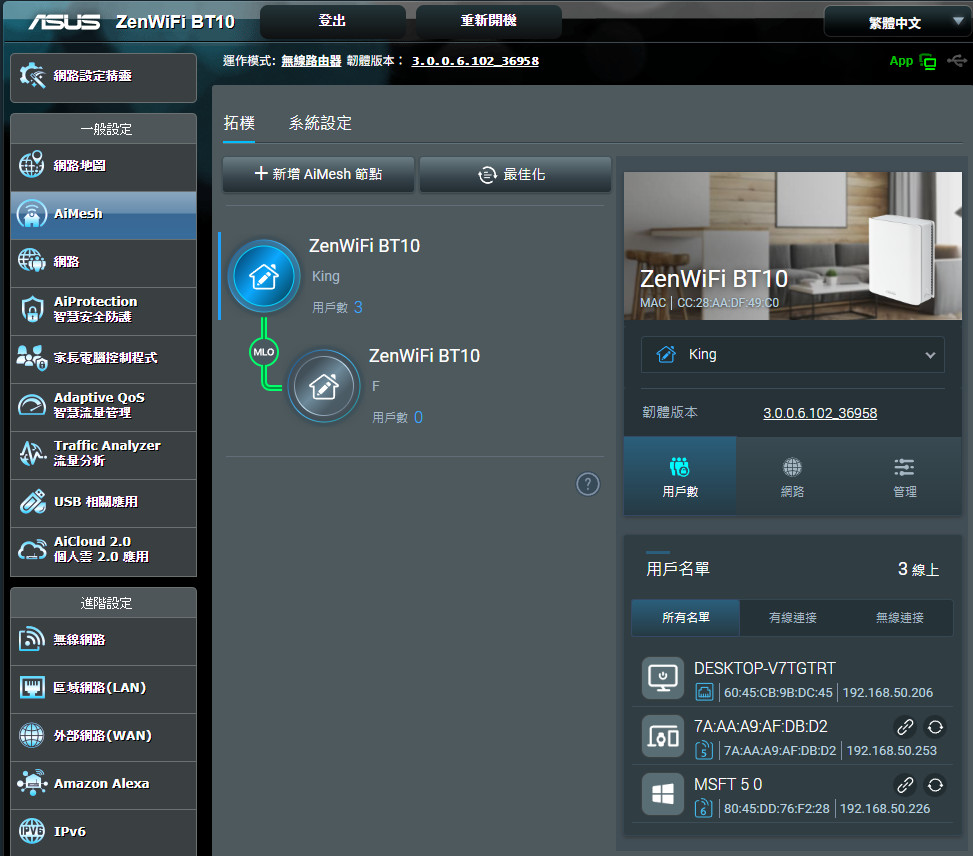
Task: Click the 重新開機 reboot button
Action: click(489, 21)
